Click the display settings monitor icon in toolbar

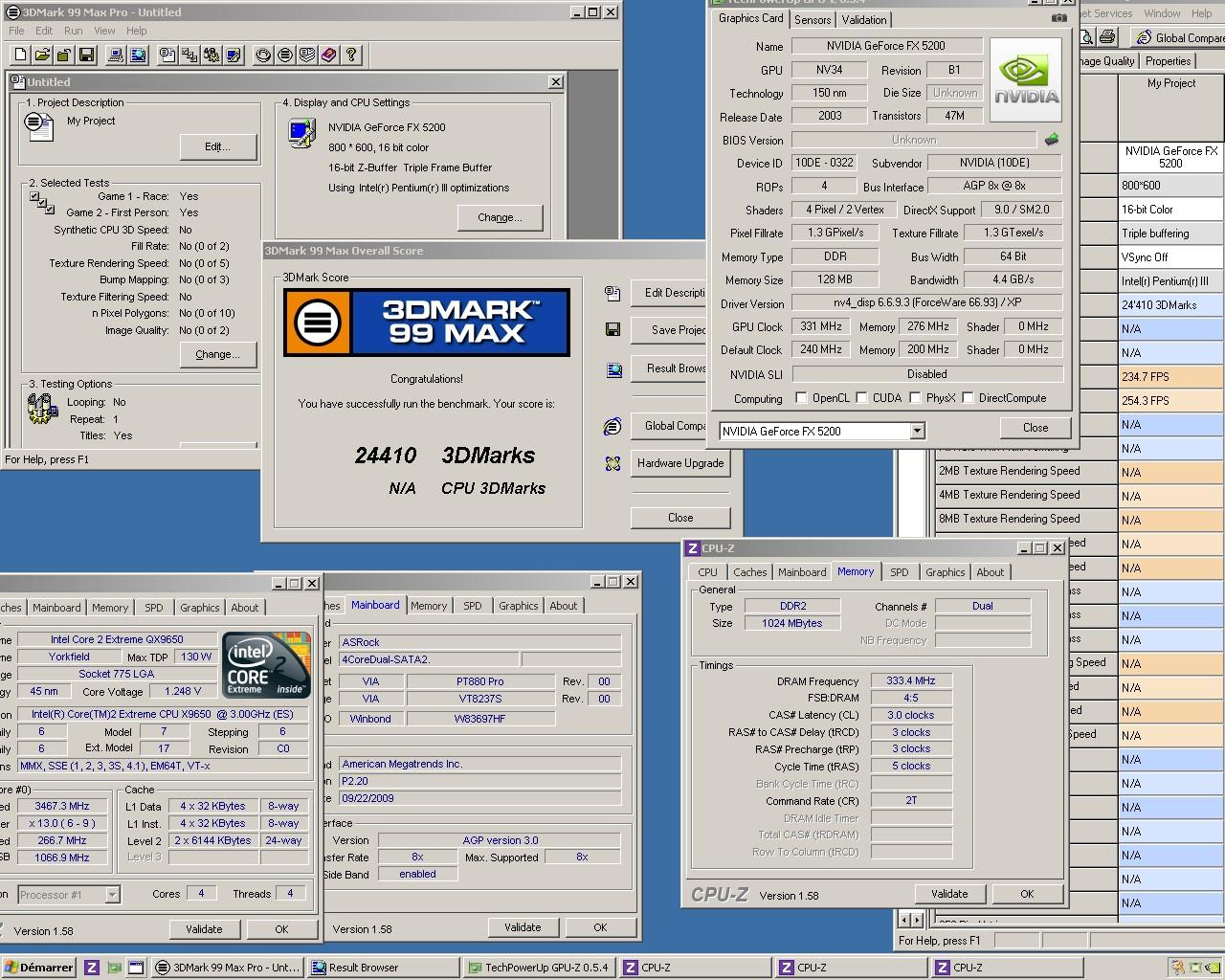tap(234, 56)
